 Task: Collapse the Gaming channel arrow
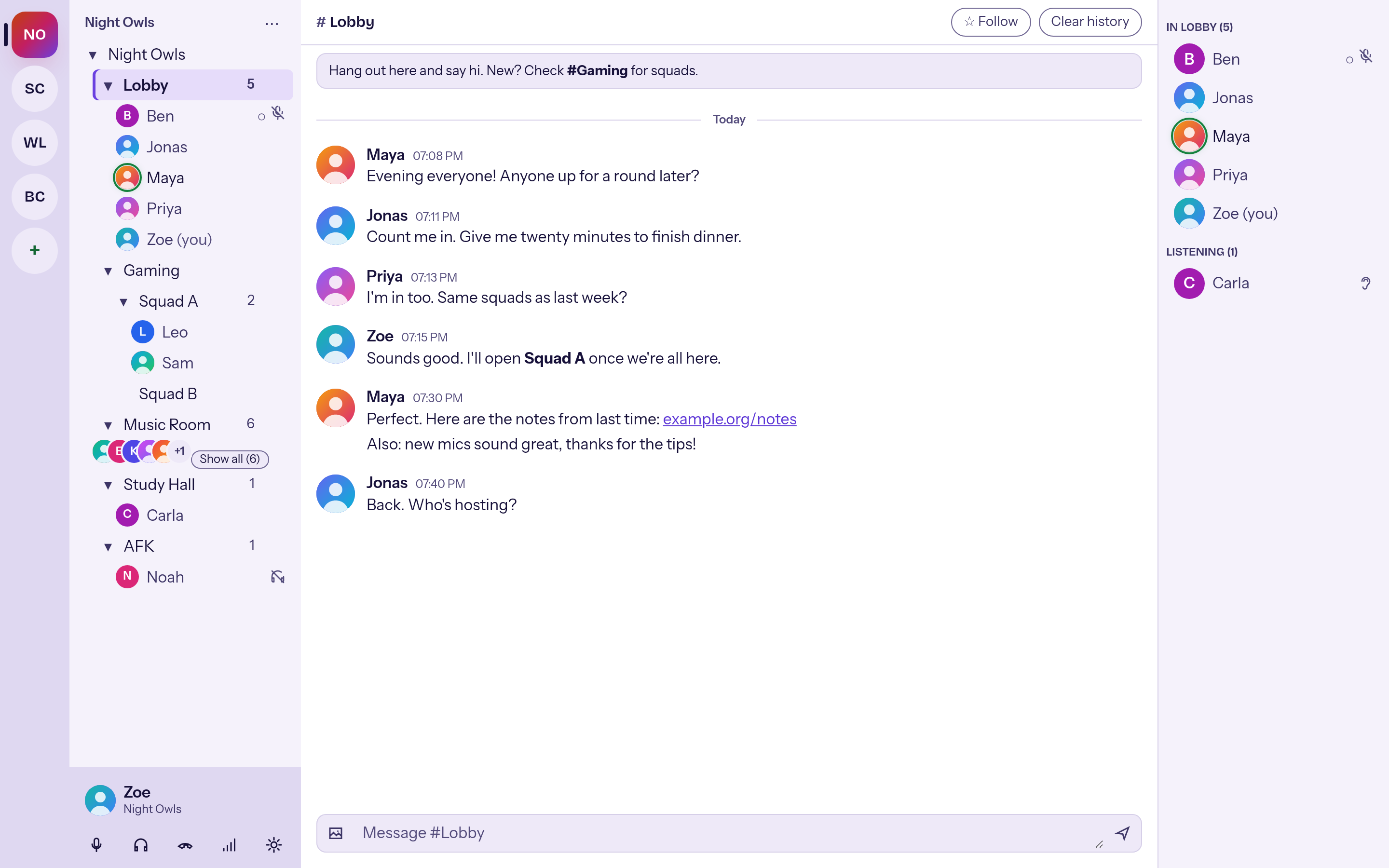pyautogui.click(x=108, y=271)
